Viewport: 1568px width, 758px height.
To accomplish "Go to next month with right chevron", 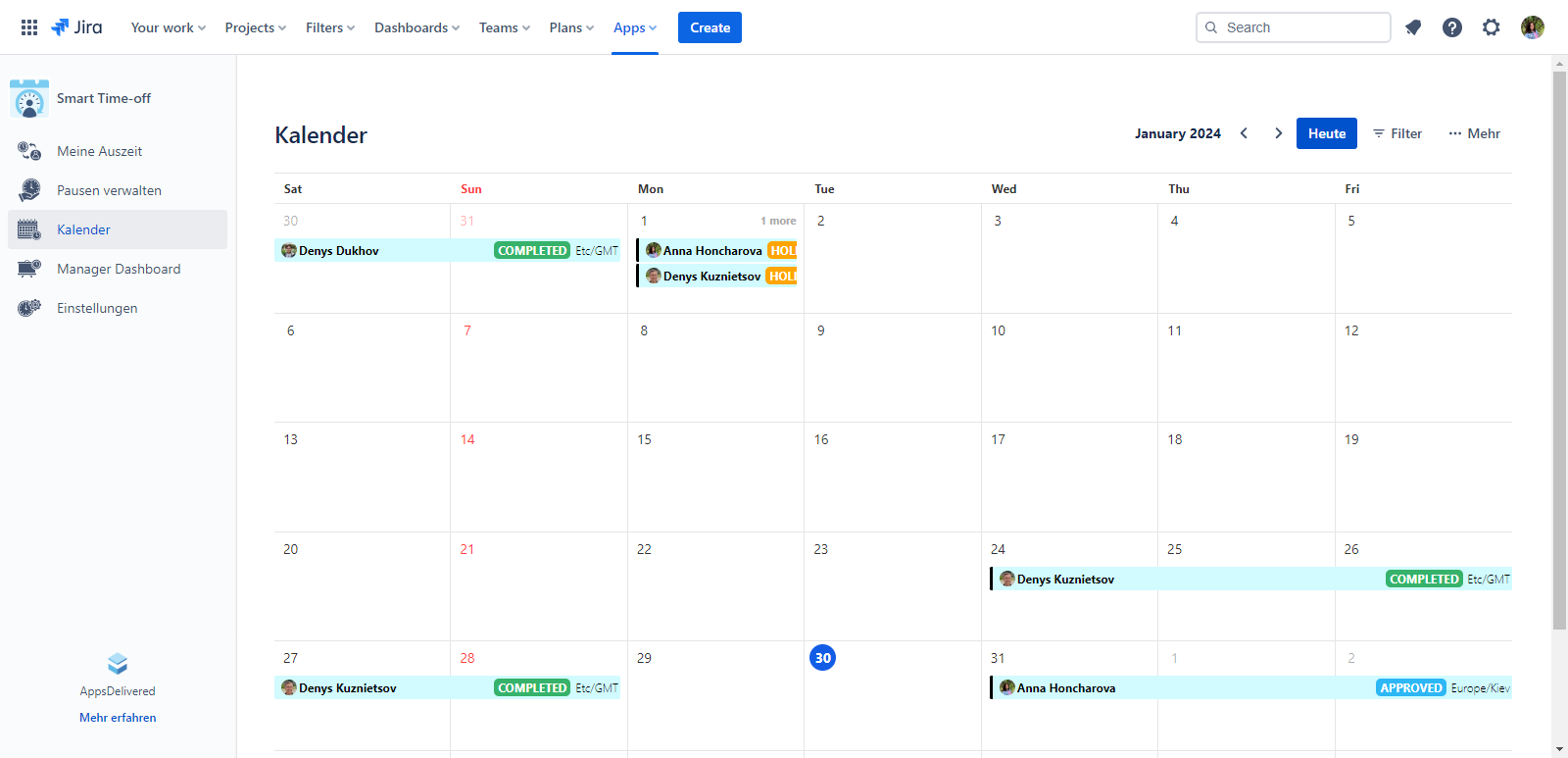I will (x=1278, y=133).
